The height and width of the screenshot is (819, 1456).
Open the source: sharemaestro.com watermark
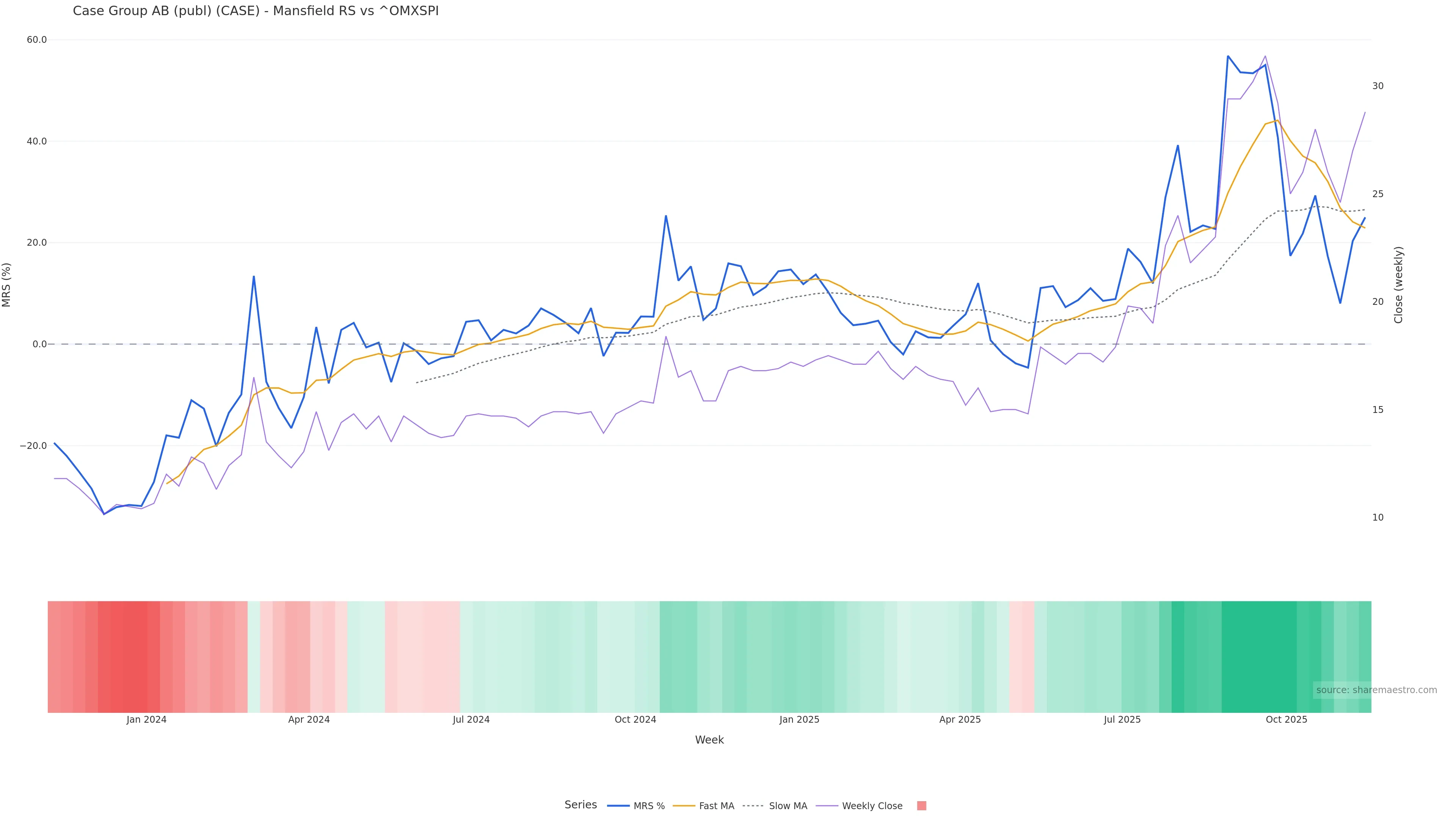[x=1376, y=690]
